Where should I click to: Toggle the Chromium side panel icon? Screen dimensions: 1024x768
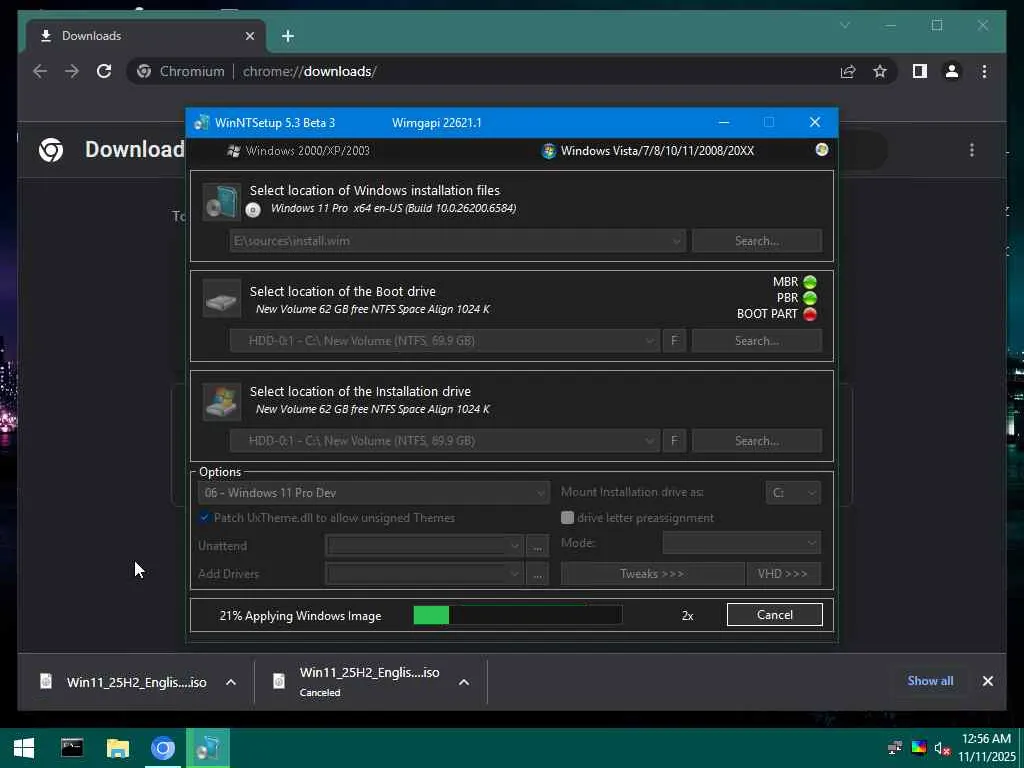920,71
